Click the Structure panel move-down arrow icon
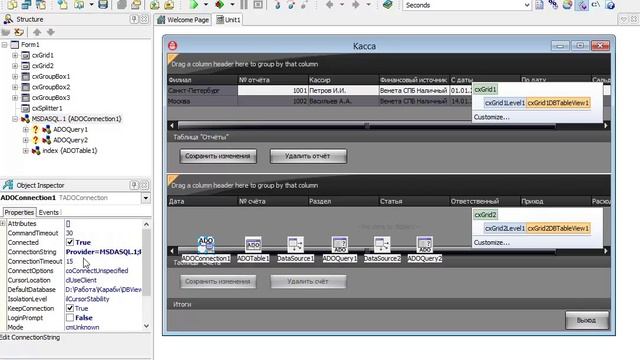640x360 pixels. 51,32
